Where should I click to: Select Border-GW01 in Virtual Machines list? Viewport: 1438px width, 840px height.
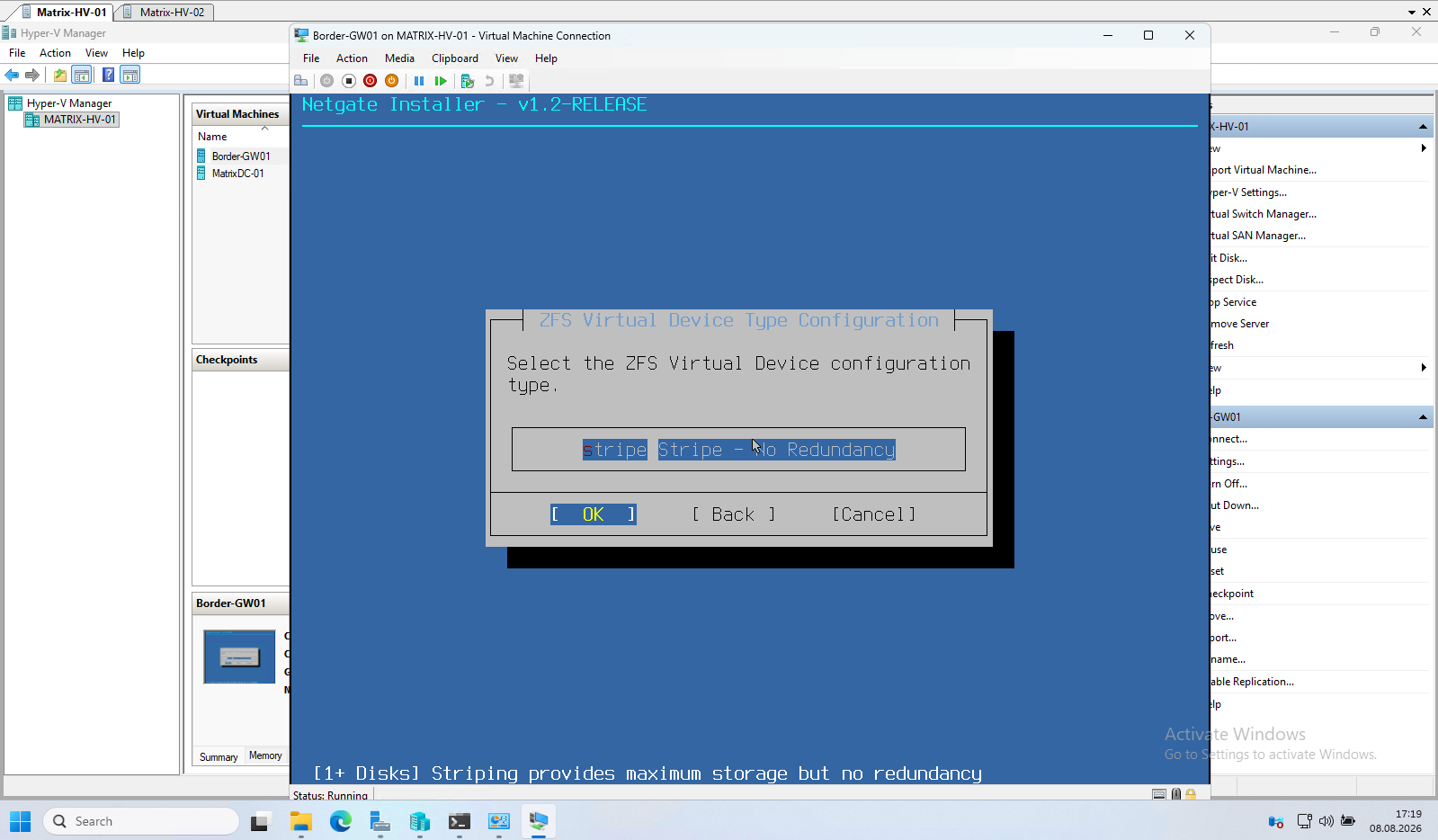tap(241, 156)
